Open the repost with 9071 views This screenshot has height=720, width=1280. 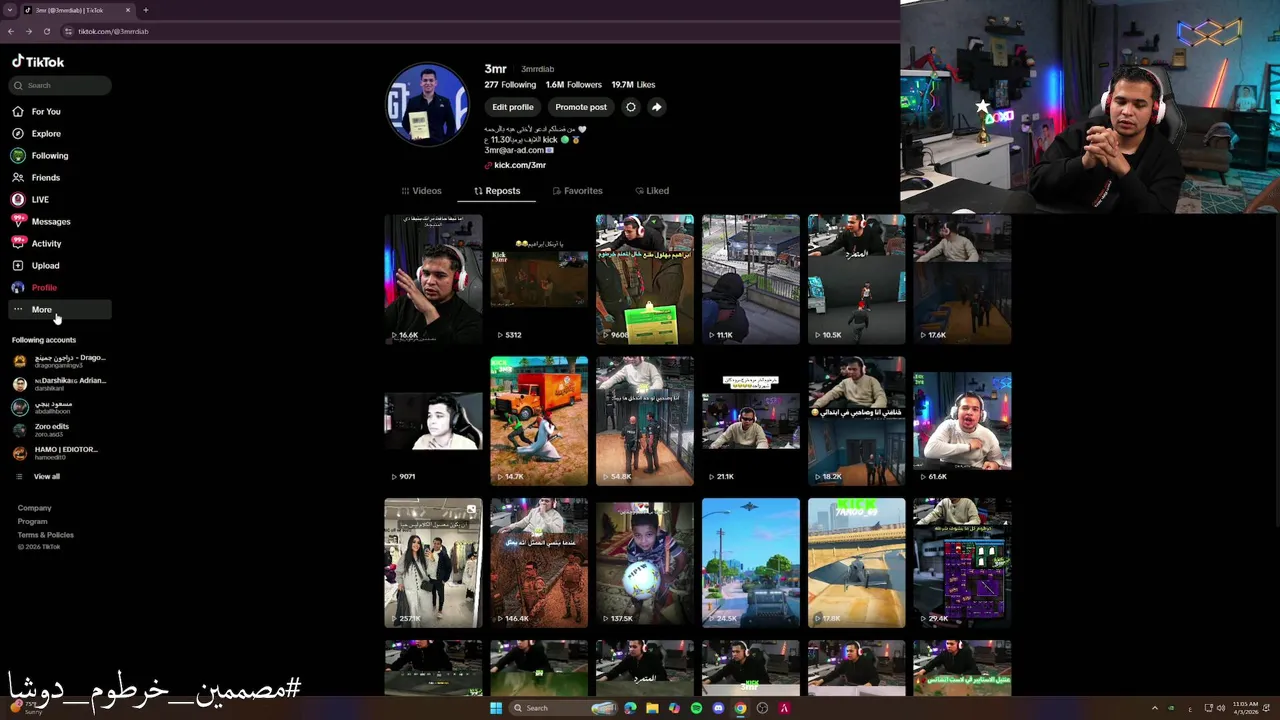[433, 421]
